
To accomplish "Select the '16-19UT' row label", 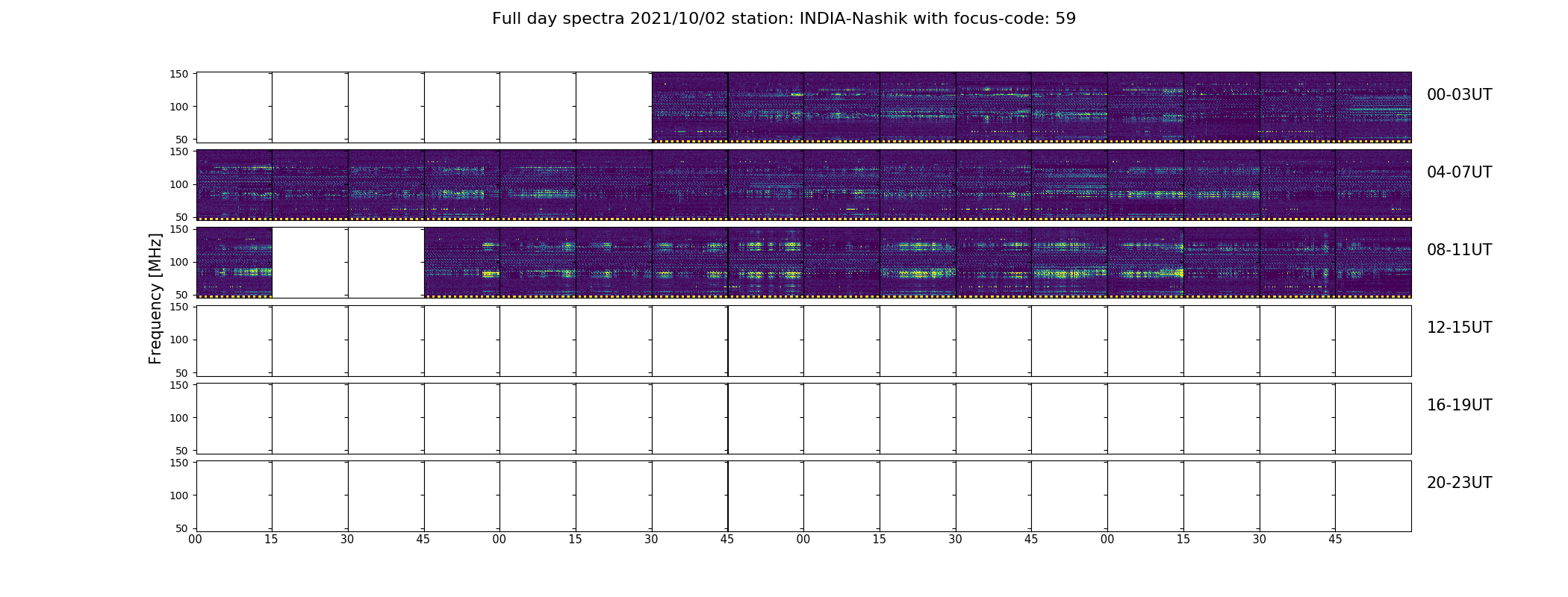I will 1459,405.
